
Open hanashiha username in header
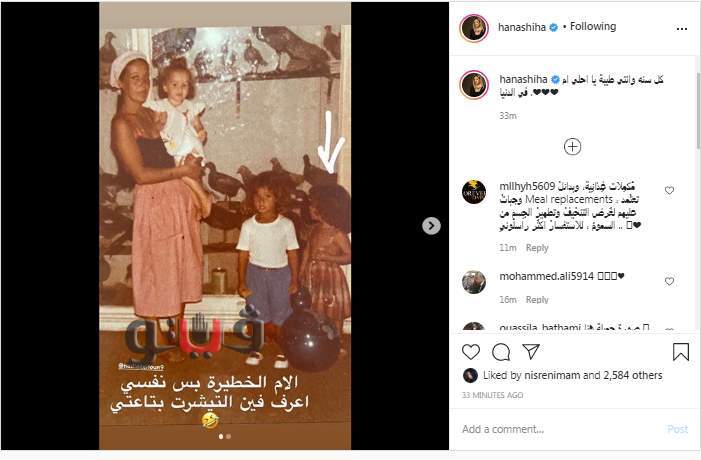click(x=522, y=27)
